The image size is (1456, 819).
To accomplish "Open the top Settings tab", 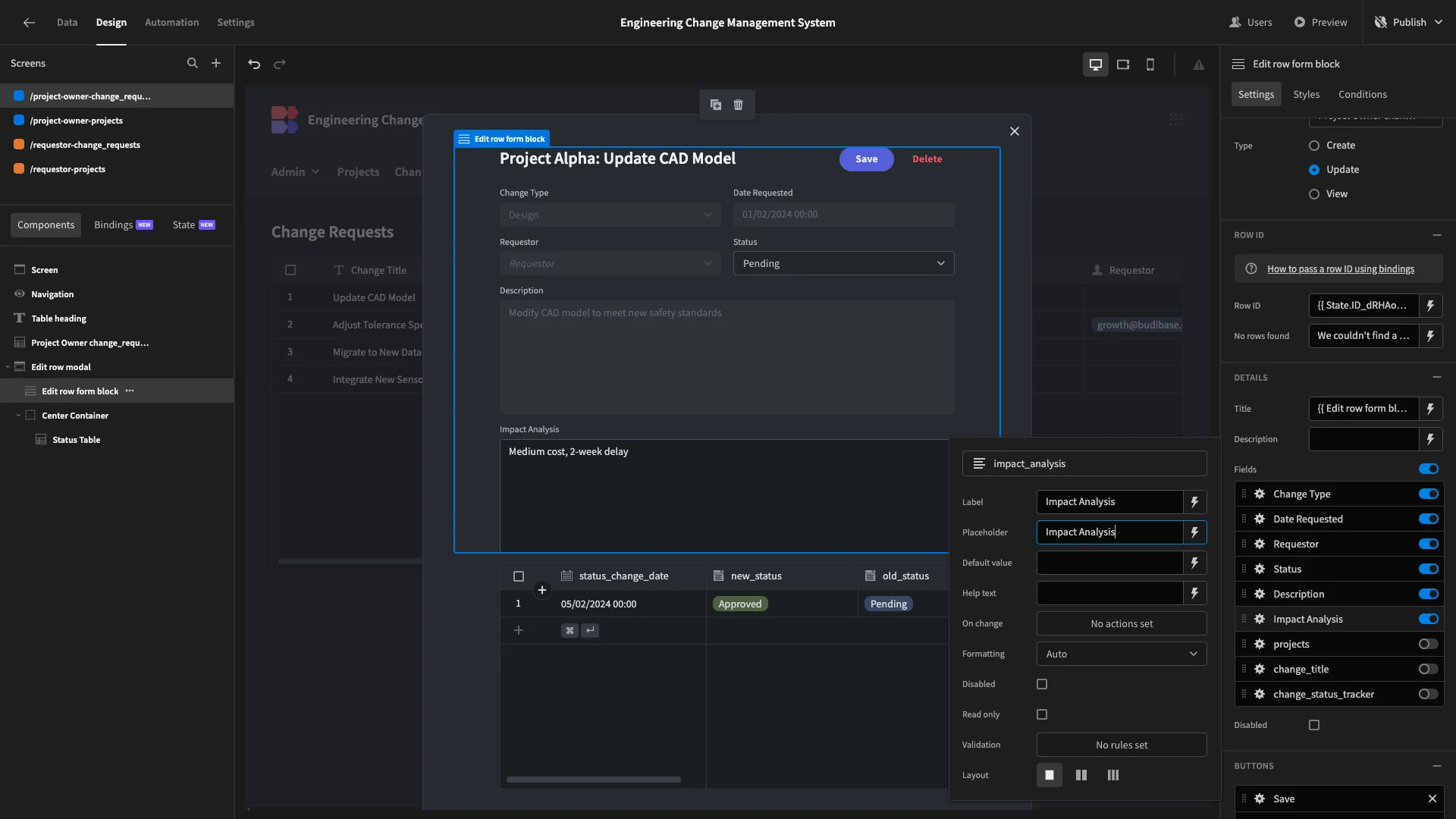I will click(236, 23).
